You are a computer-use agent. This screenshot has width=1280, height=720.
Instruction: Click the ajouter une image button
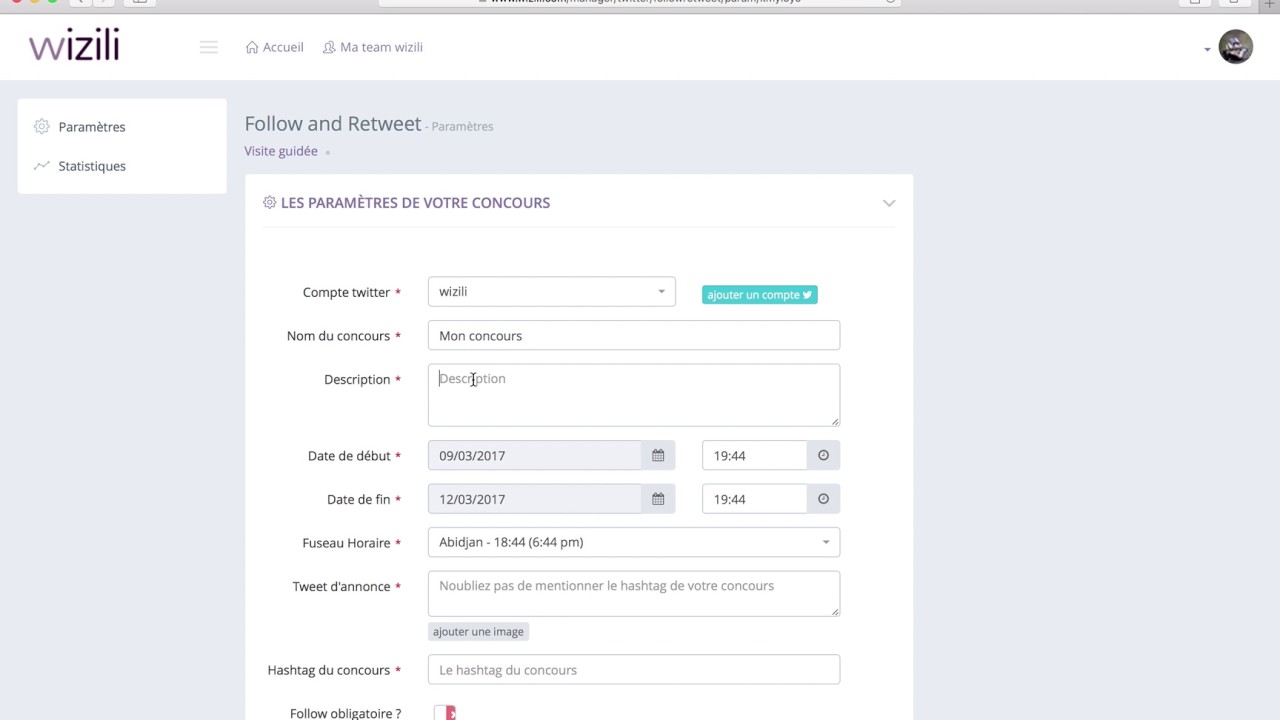click(x=478, y=632)
